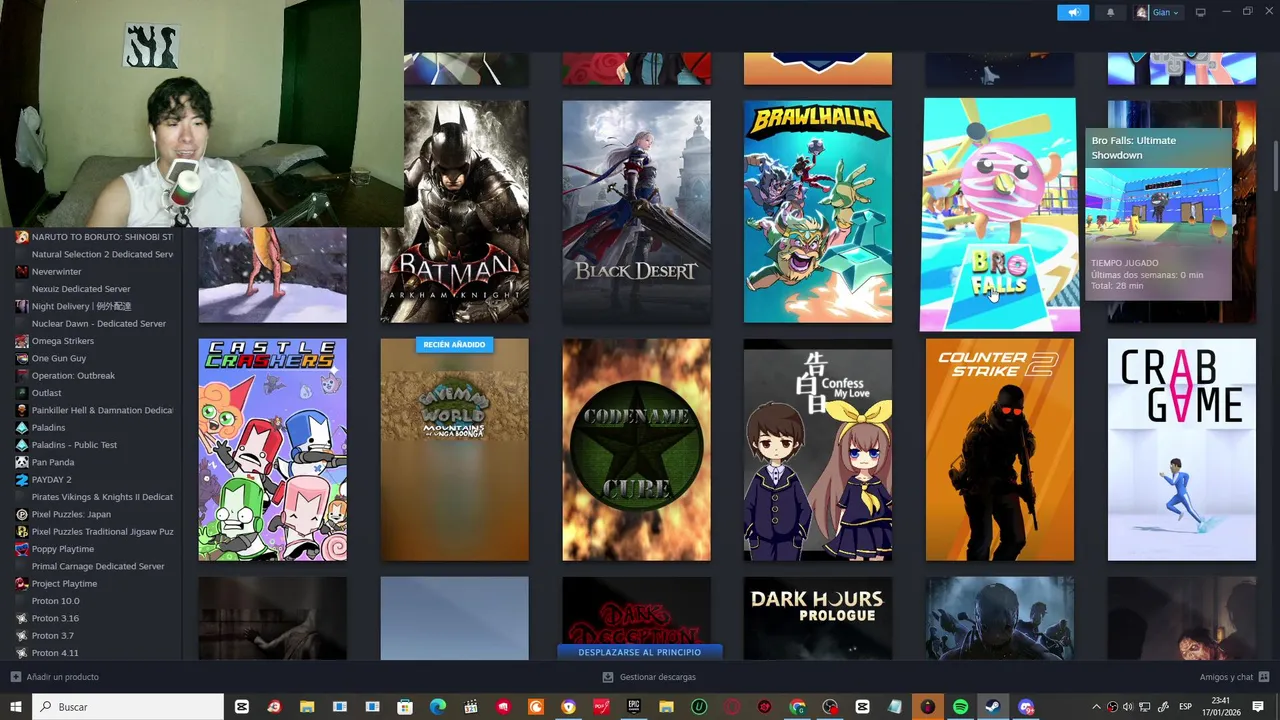Show hidden system tray icons

click(1096, 707)
